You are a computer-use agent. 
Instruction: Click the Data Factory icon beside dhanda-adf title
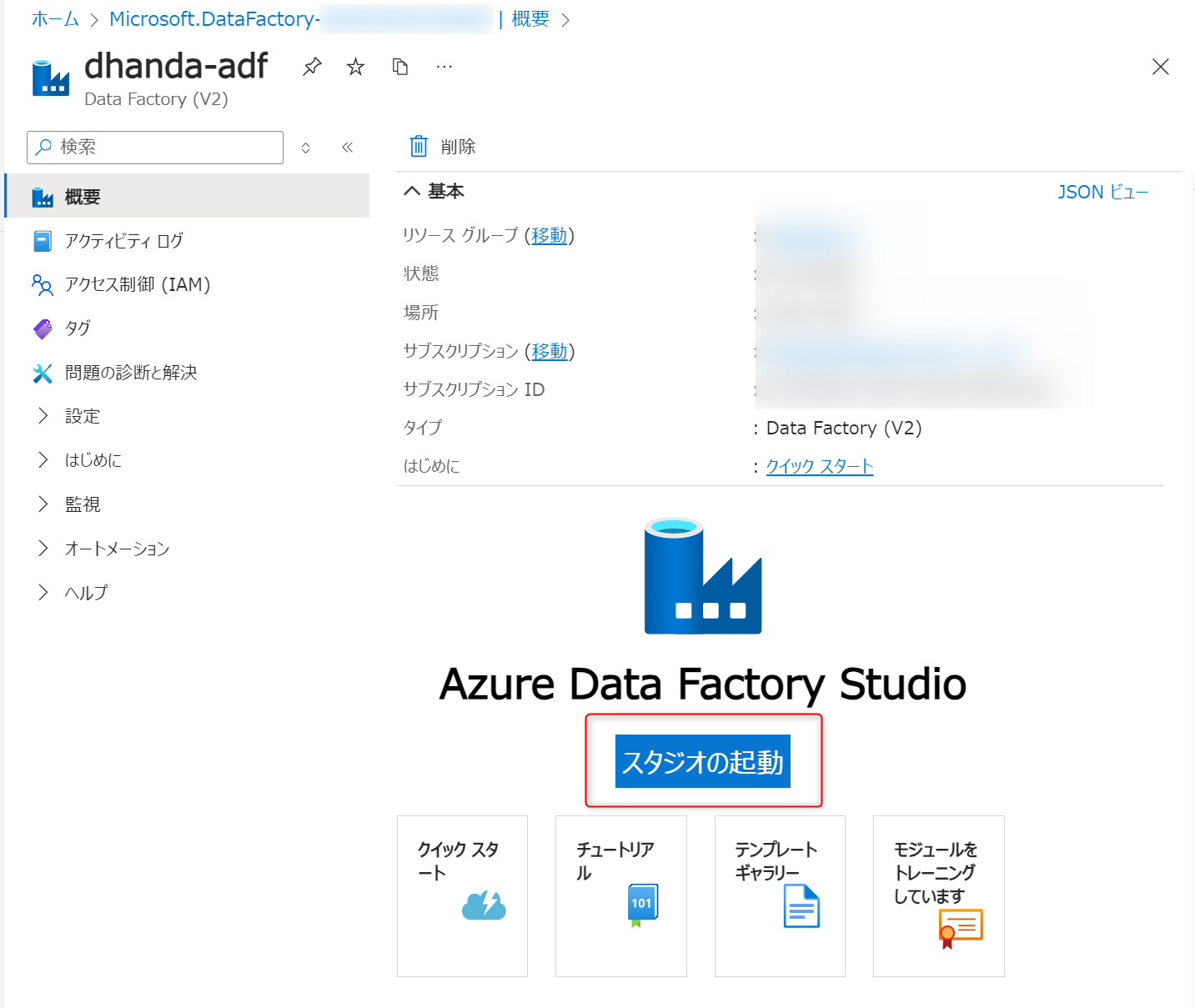click(x=51, y=78)
